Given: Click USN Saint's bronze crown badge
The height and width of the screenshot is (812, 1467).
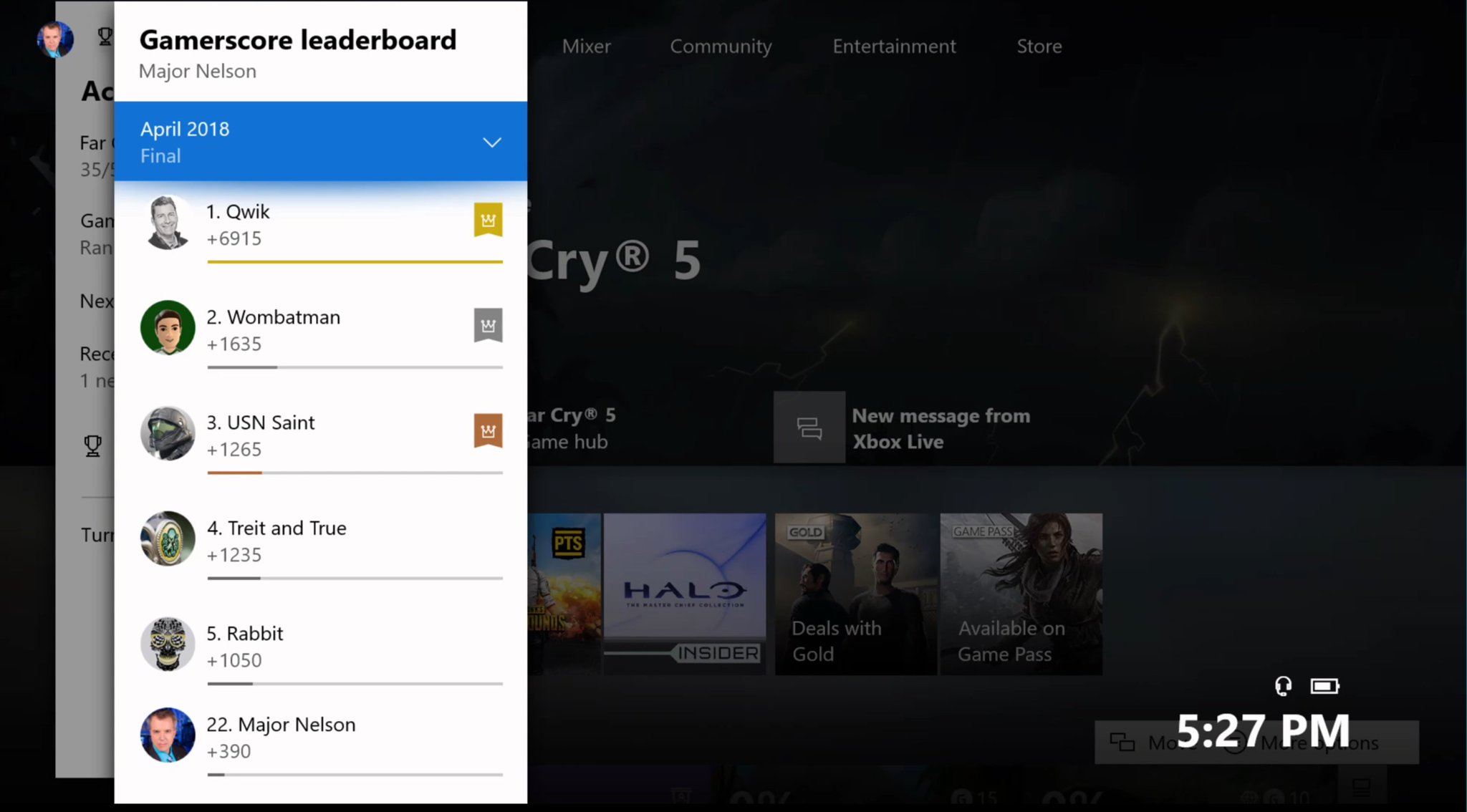Looking at the screenshot, I should click(488, 431).
